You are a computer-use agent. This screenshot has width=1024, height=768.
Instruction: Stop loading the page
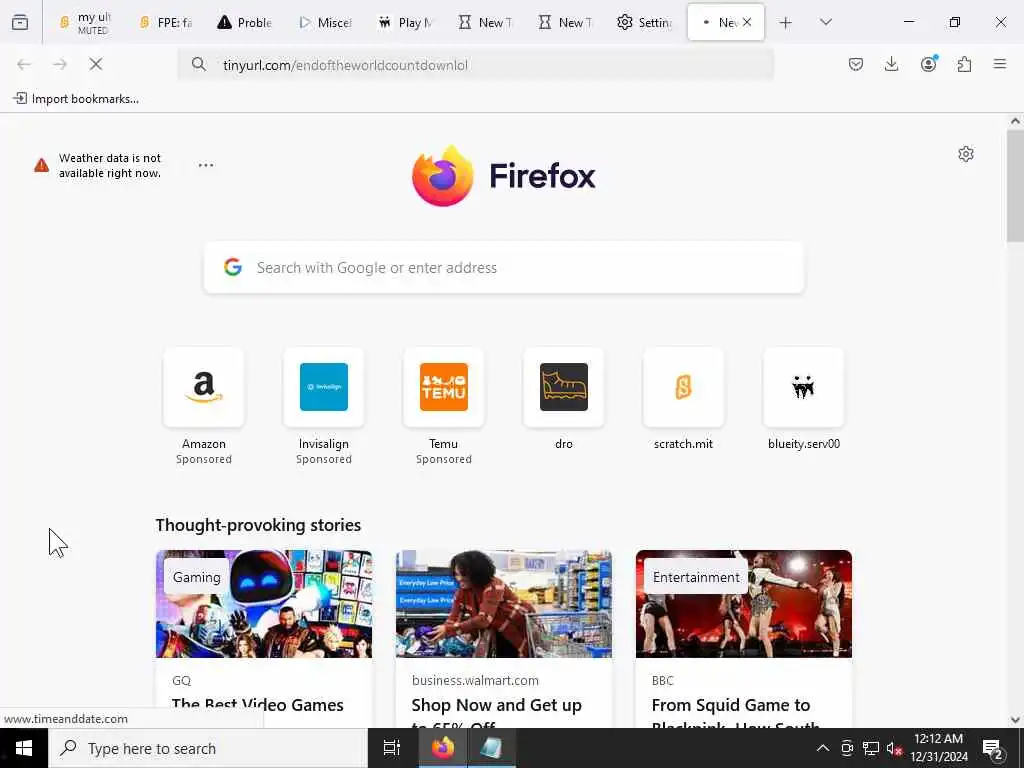click(x=96, y=64)
